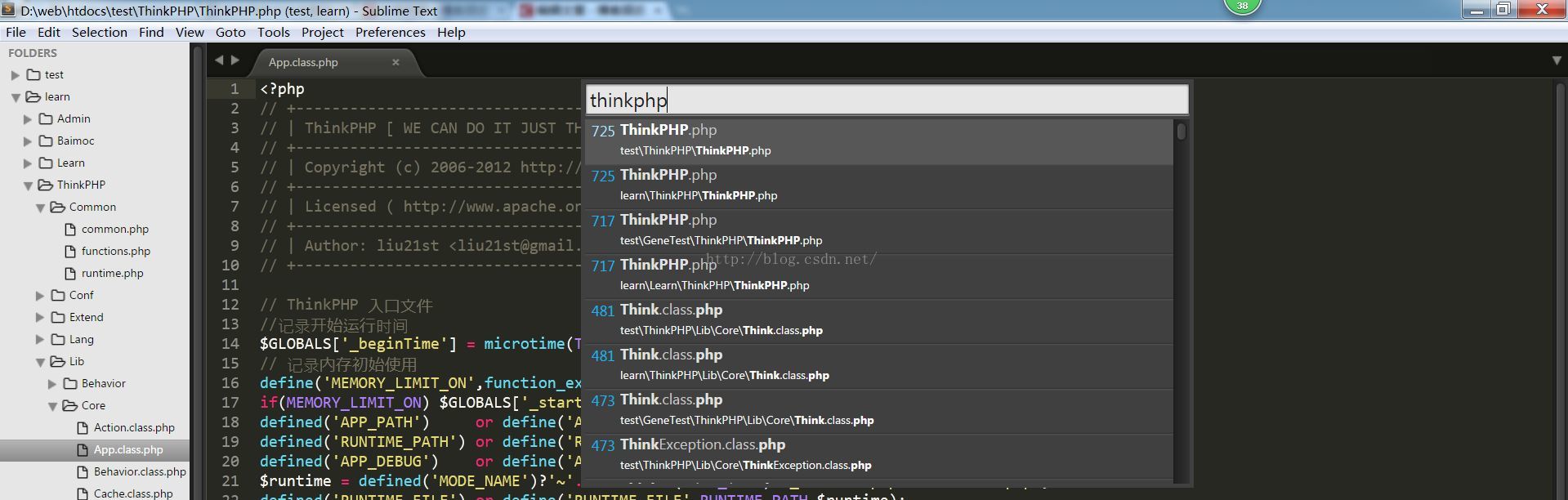Collapse the Lib folder arrow
The height and width of the screenshot is (500, 1568).
(40, 362)
